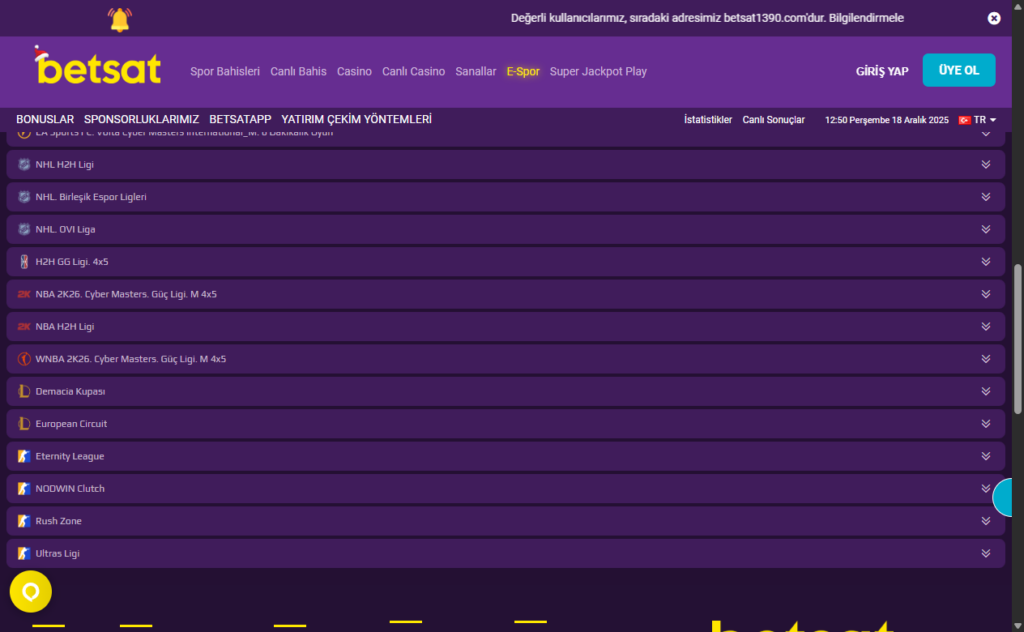The width and height of the screenshot is (1024, 632).
Task: Click the yellow notification bell icon
Action: pyautogui.click(x=119, y=19)
